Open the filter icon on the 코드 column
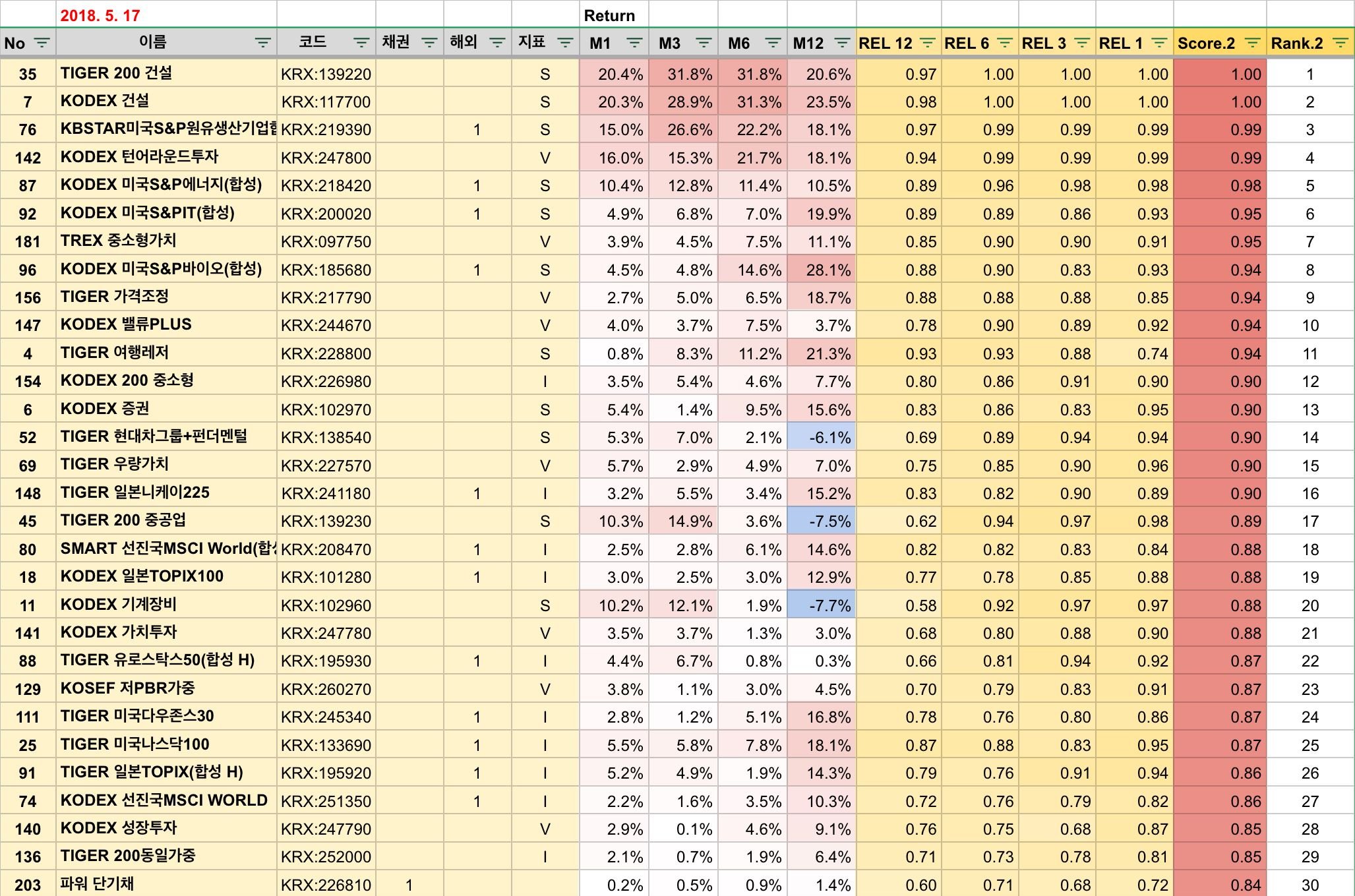Image resolution: width=1355 pixels, height=896 pixels. coord(361,44)
